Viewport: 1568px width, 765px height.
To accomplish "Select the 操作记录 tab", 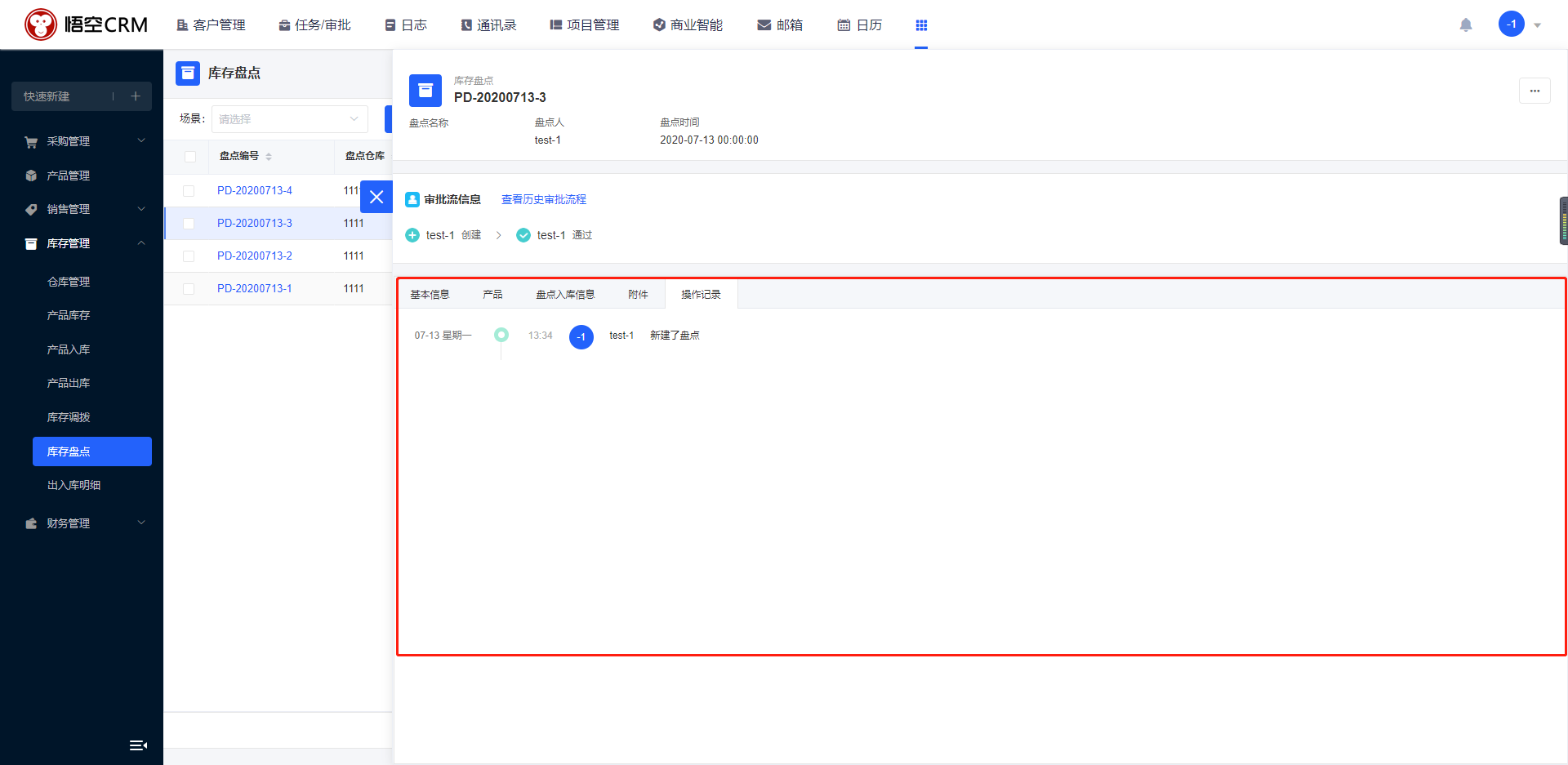I will pos(701,295).
